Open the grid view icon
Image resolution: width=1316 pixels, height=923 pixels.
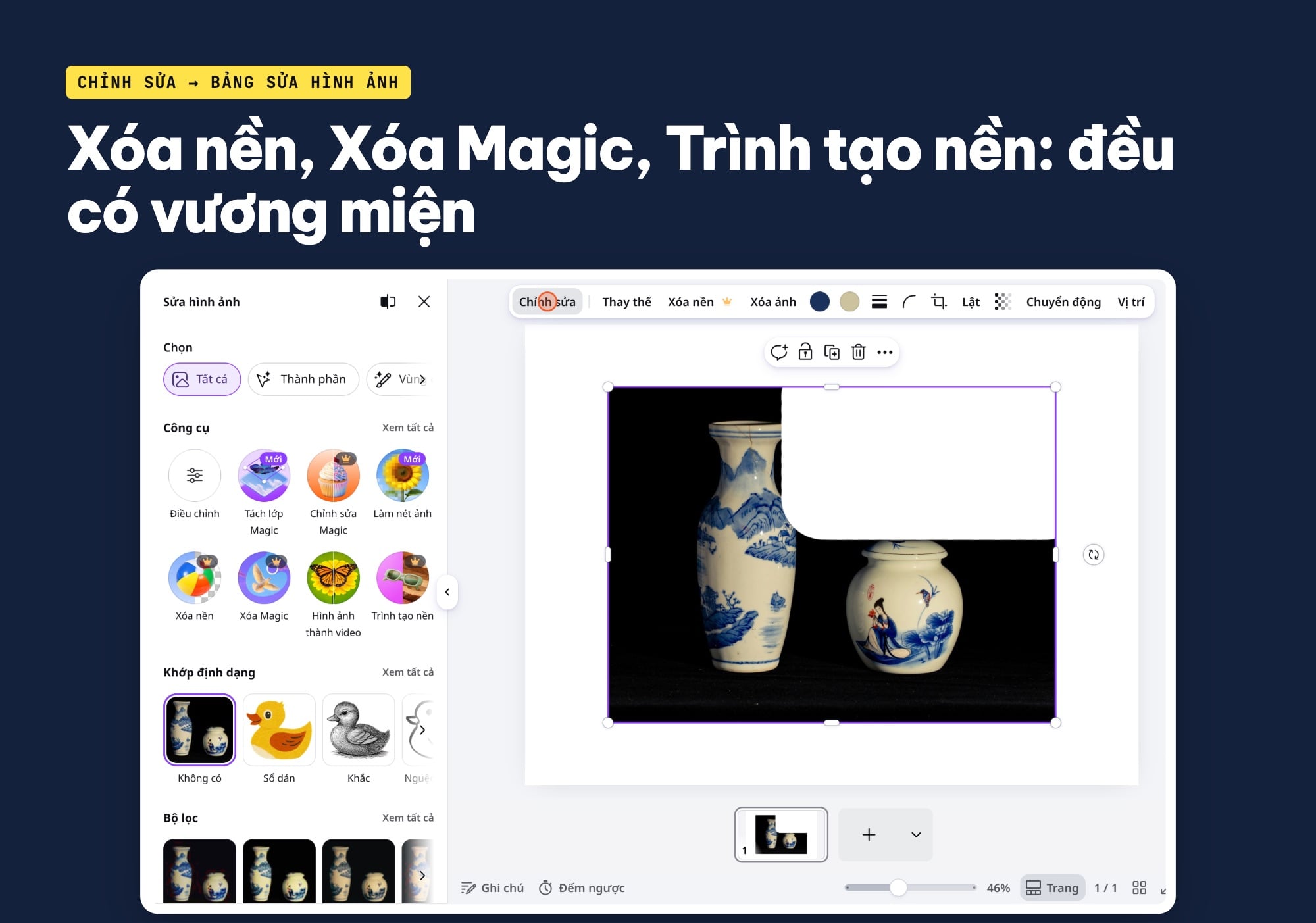tap(1140, 887)
